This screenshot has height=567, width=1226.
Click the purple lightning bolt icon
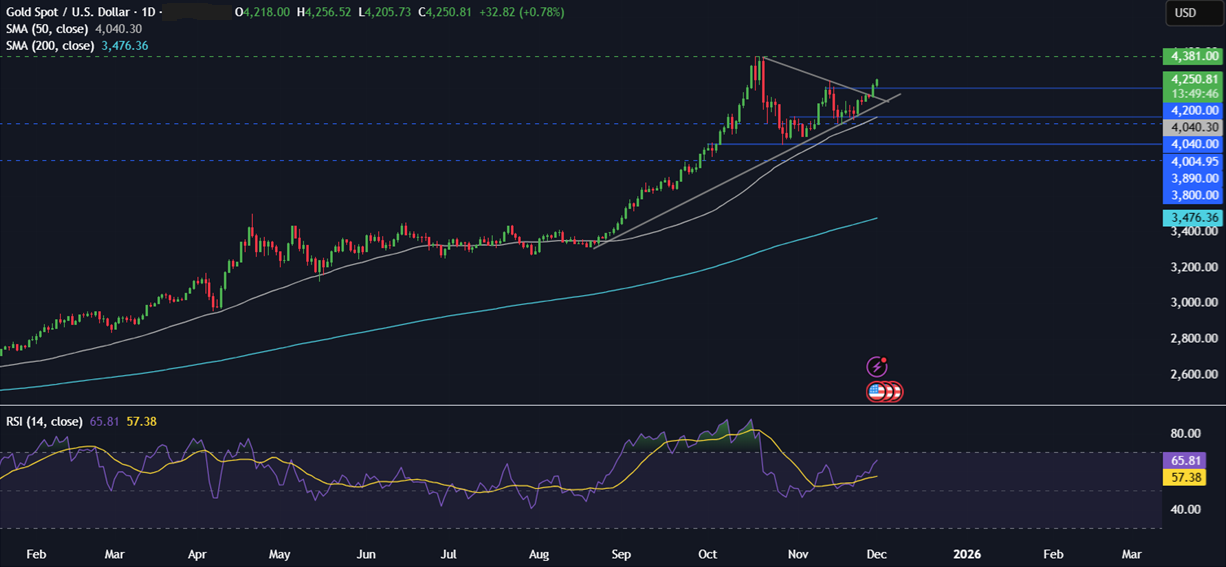[x=877, y=367]
